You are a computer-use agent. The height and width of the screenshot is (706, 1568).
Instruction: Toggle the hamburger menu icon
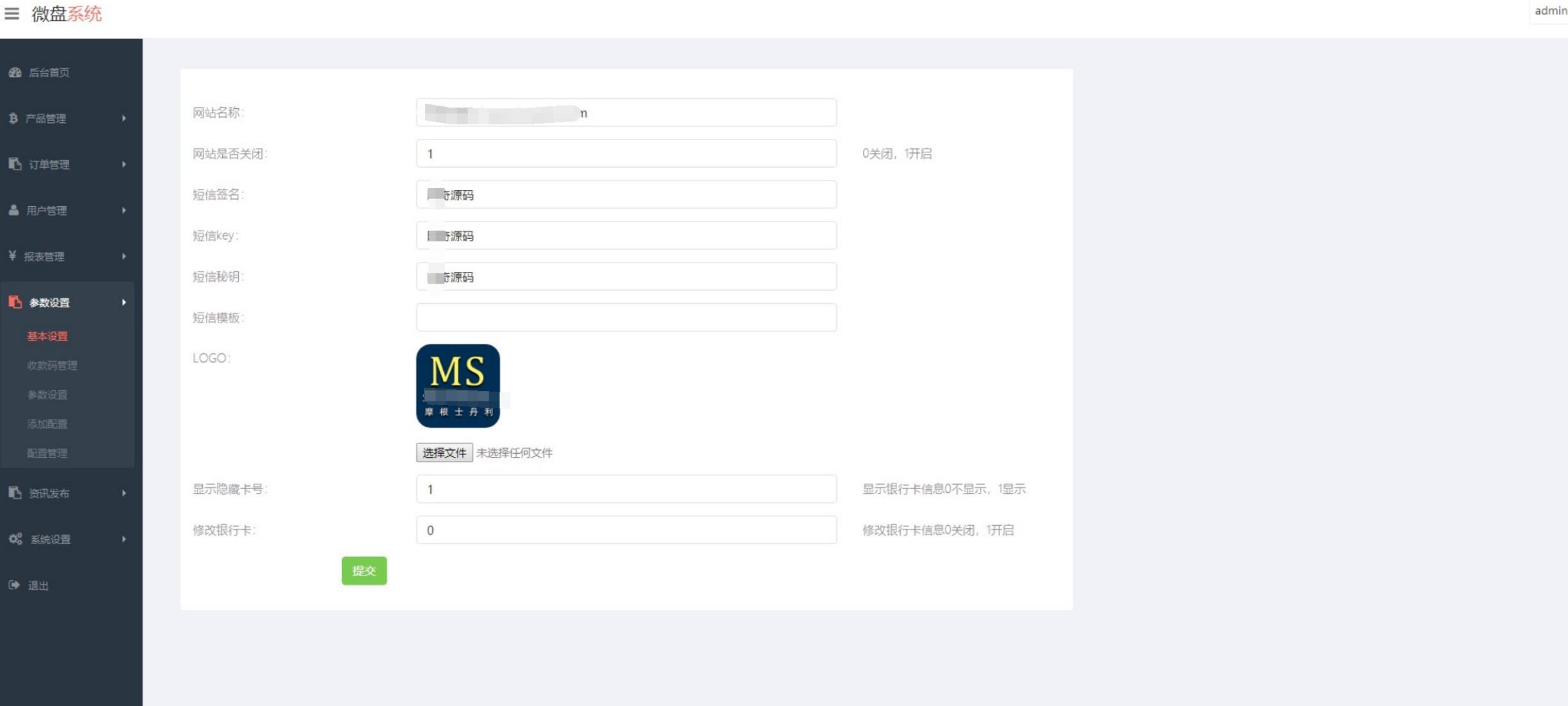pos(12,13)
